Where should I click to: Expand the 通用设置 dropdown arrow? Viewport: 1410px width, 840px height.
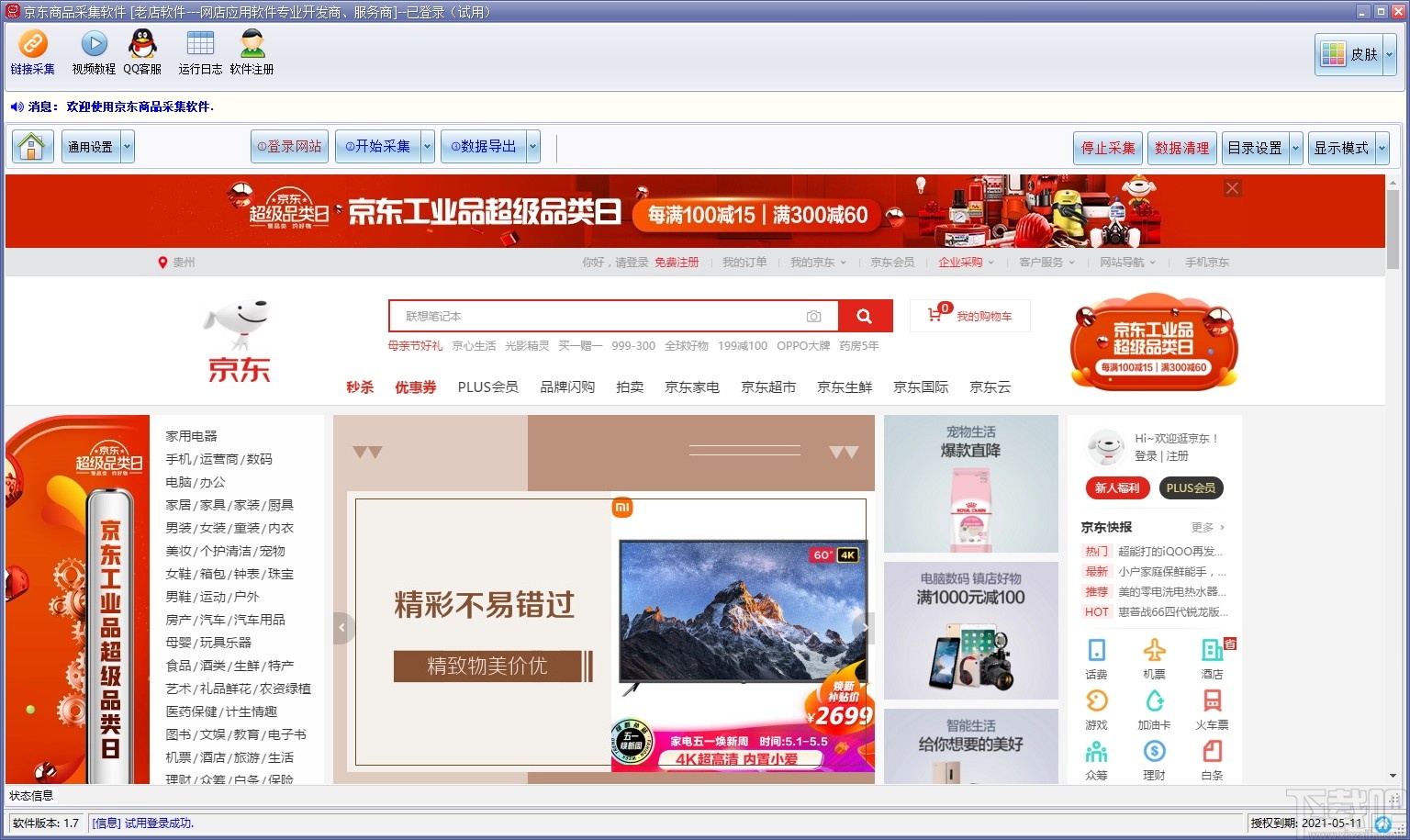coord(128,146)
